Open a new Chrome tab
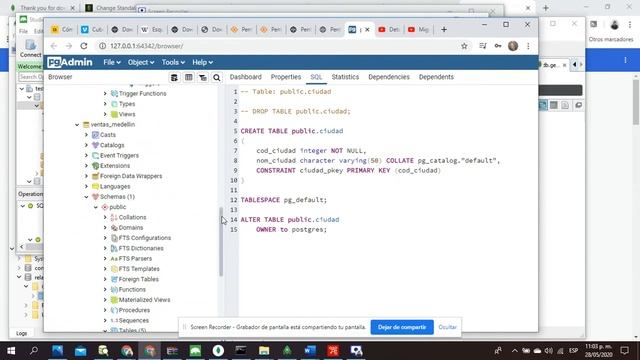Screen dimensions: 640x360 pyautogui.click(x=444, y=29)
